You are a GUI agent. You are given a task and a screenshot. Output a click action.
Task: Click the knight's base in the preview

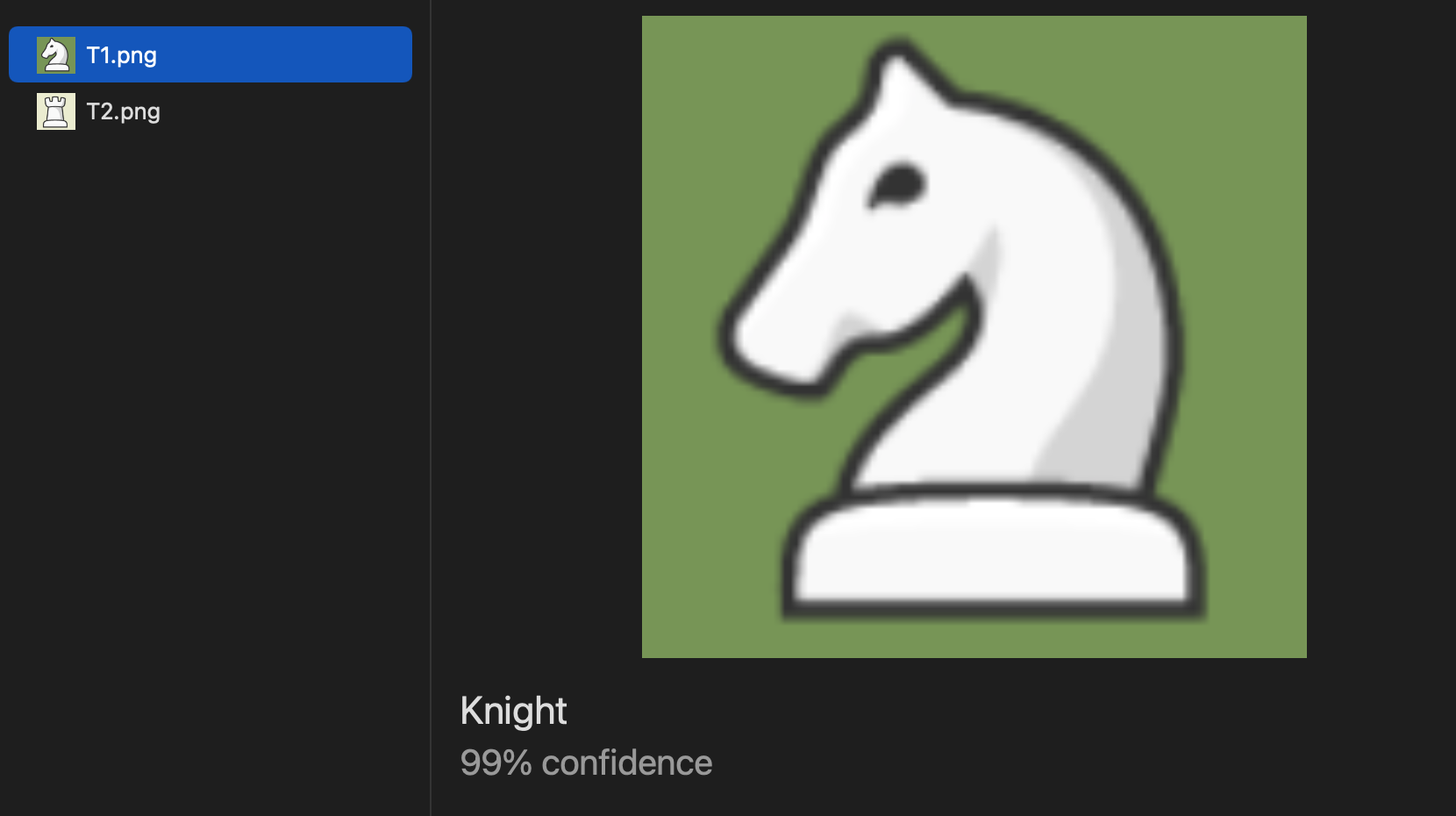[x=994, y=552]
